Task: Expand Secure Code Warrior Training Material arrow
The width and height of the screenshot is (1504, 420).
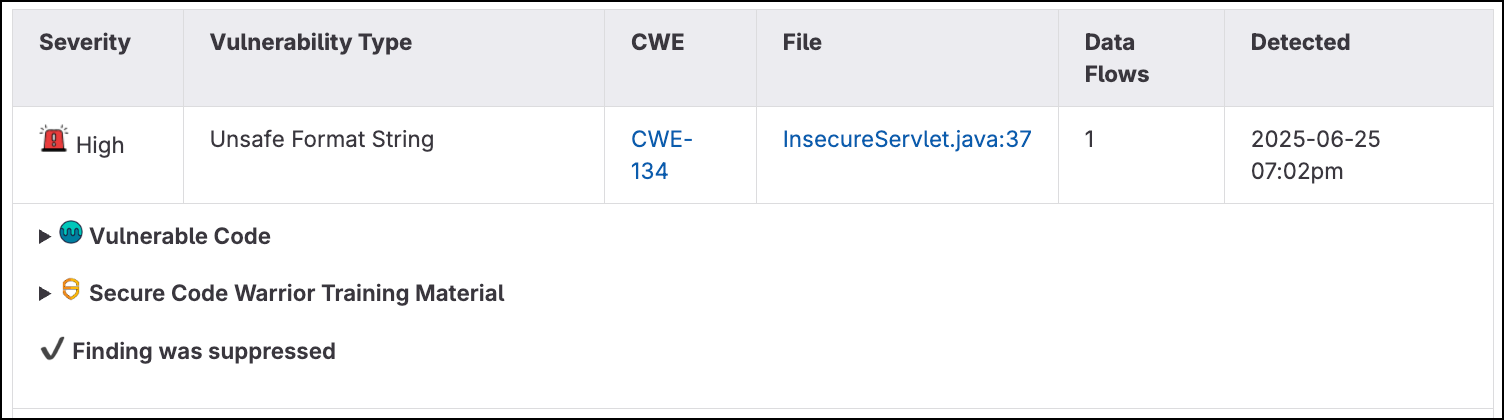Action: pos(44,294)
